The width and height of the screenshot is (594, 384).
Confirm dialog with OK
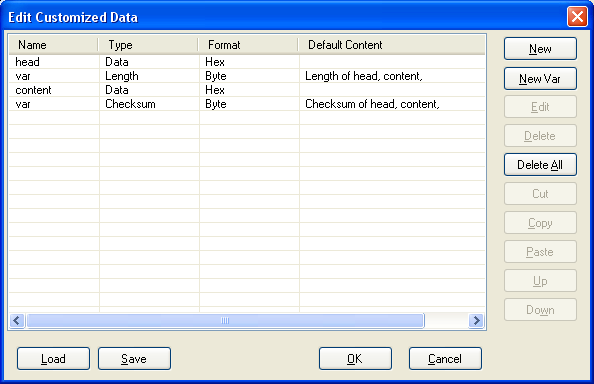pyautogui.click(x=355, y=359)
